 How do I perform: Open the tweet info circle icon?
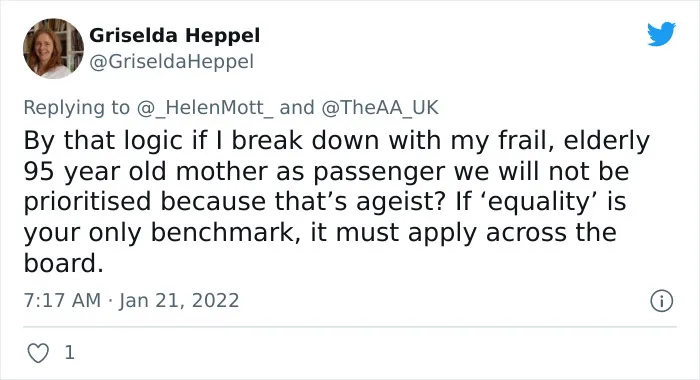(662, 301)
